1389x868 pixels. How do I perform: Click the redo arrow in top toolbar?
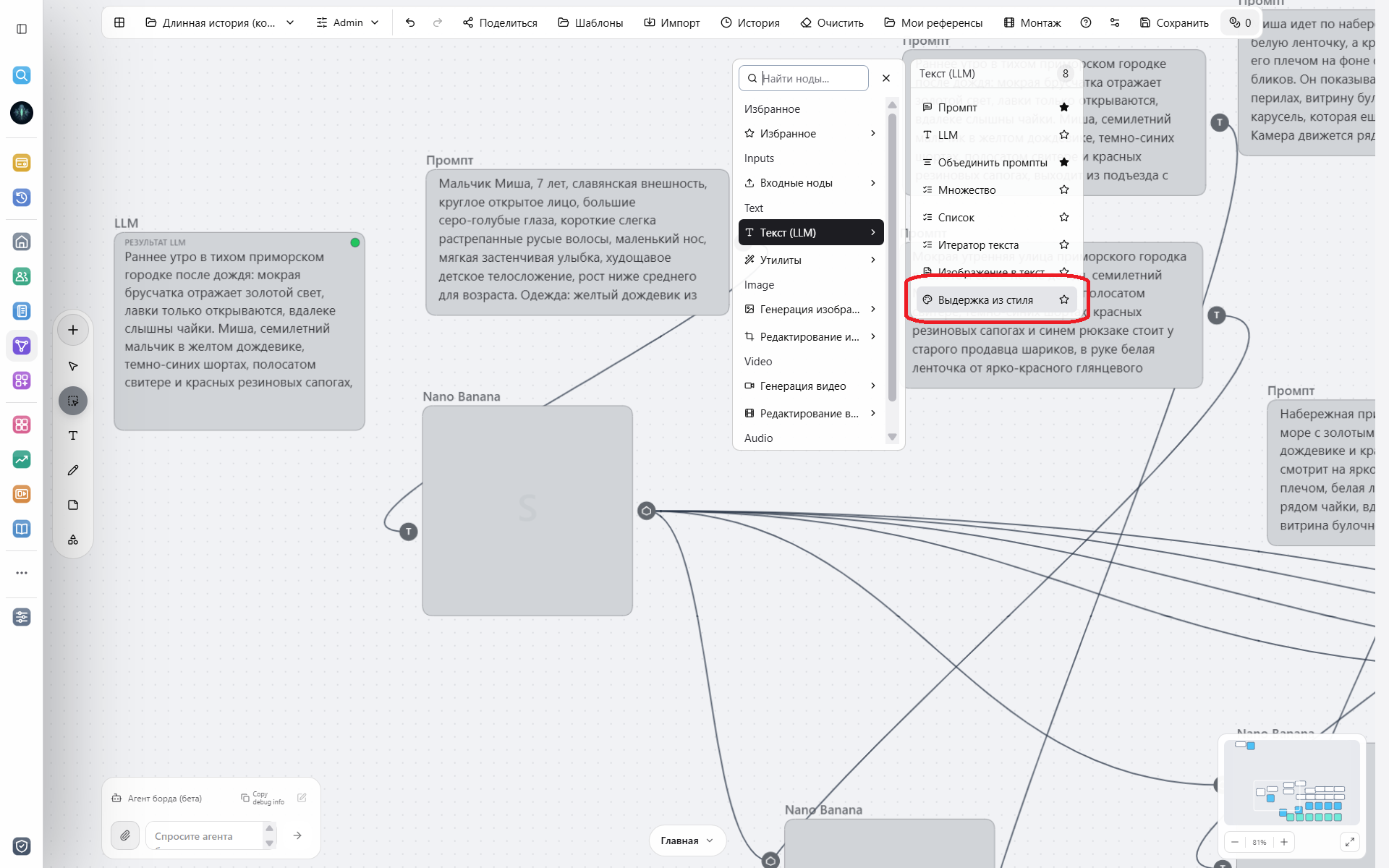(438, 22)
